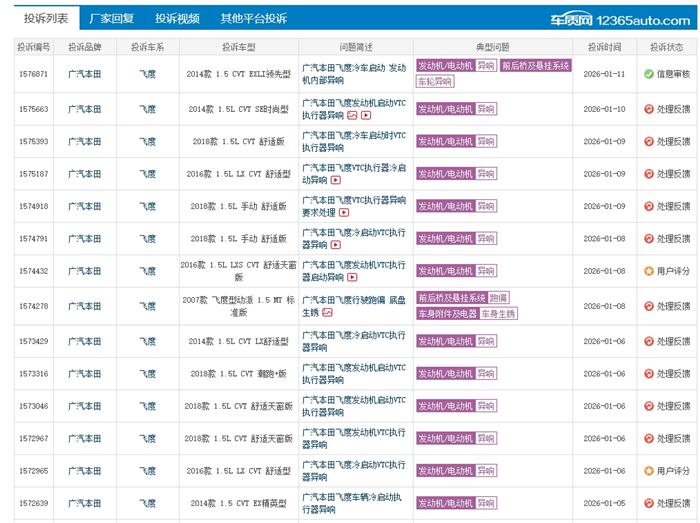Screen dimensions: 700x523
Task: Click the image icon in complaint 1575663
Action: point(352,115)
